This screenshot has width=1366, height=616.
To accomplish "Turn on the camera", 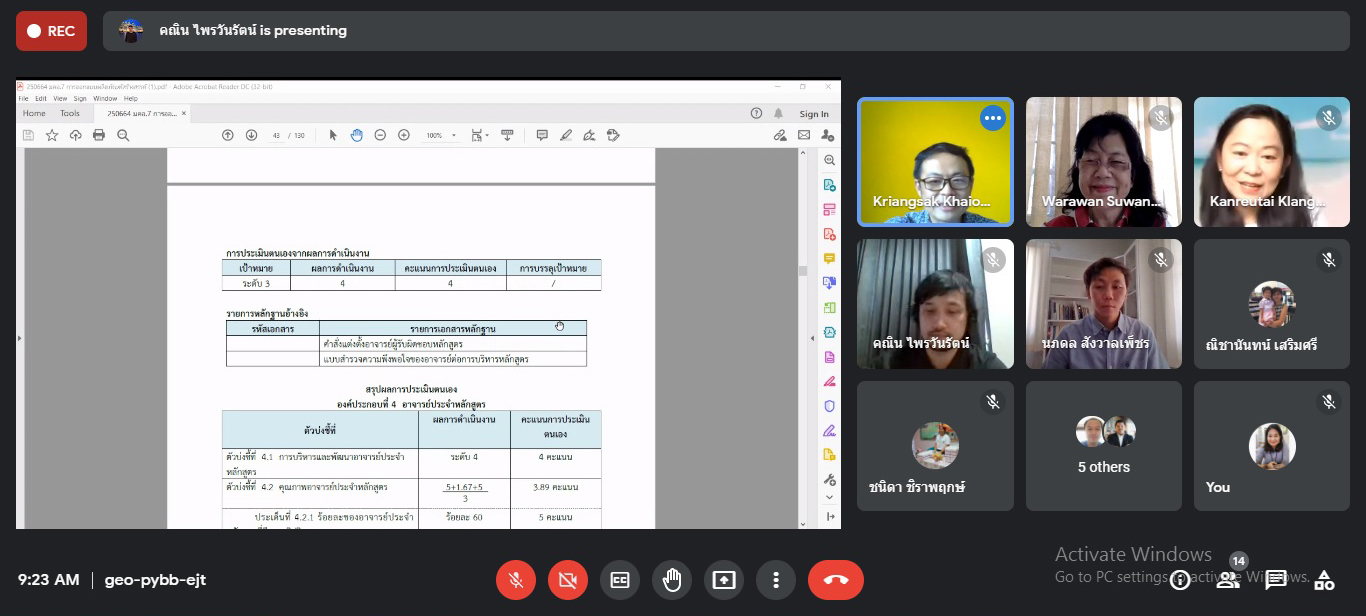I will coord(568,580).
